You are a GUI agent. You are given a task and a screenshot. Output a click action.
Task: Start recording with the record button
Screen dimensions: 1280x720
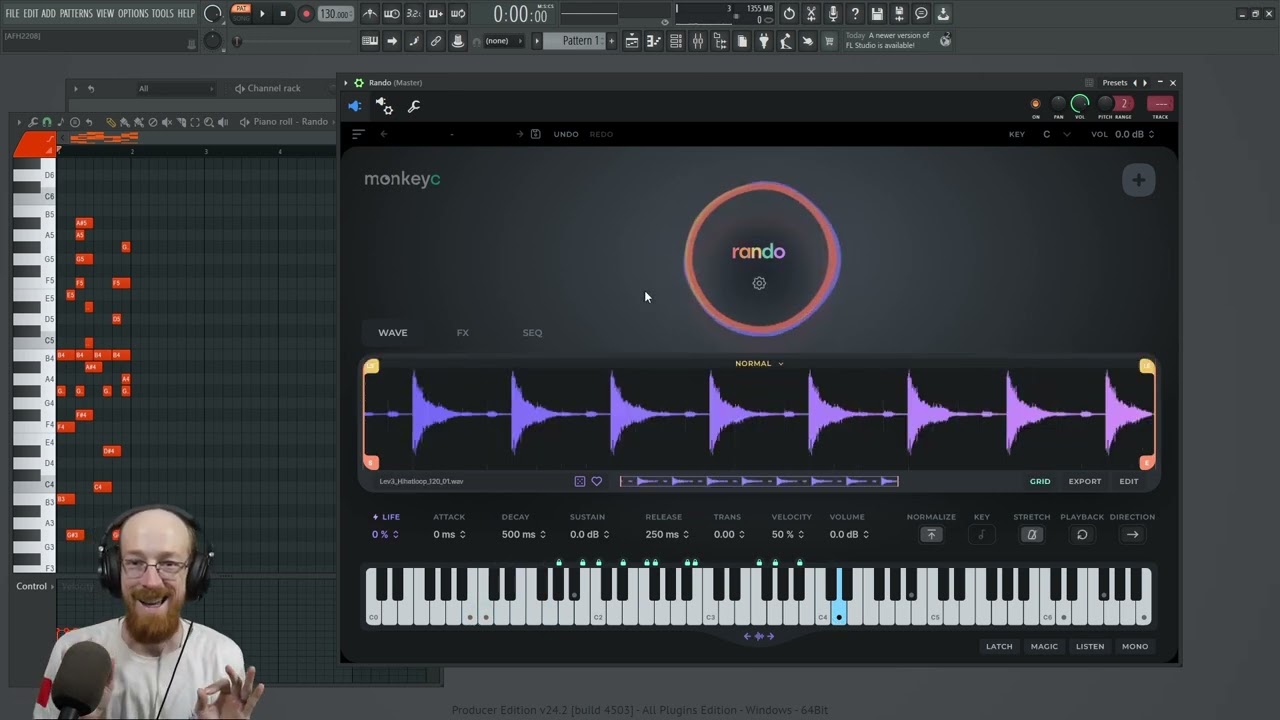tap(306, 14)
